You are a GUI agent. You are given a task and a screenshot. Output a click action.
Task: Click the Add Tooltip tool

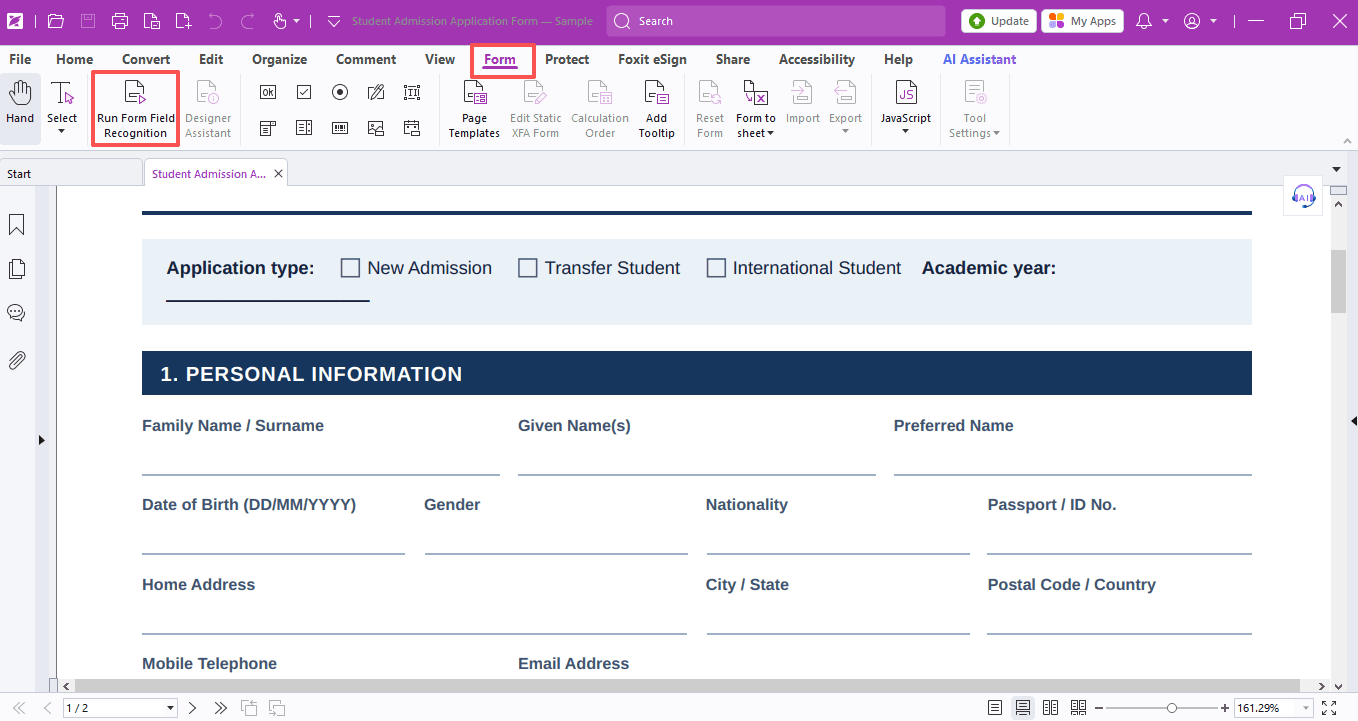click(657, 108)
